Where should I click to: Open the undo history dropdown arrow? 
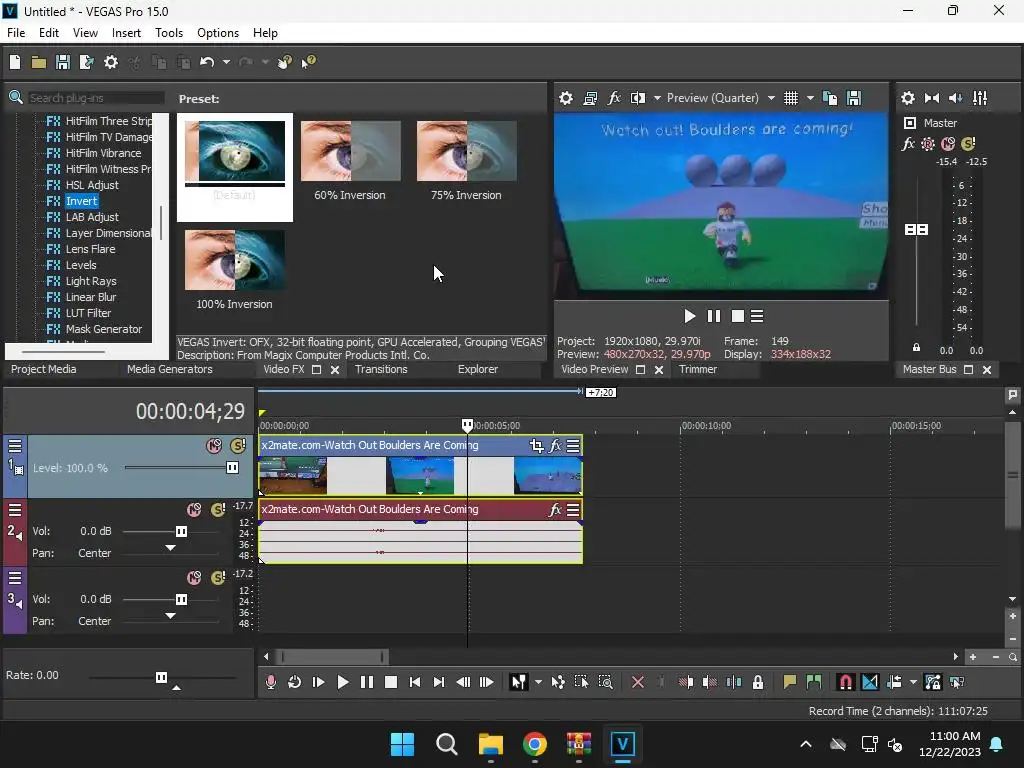(226, 62)
